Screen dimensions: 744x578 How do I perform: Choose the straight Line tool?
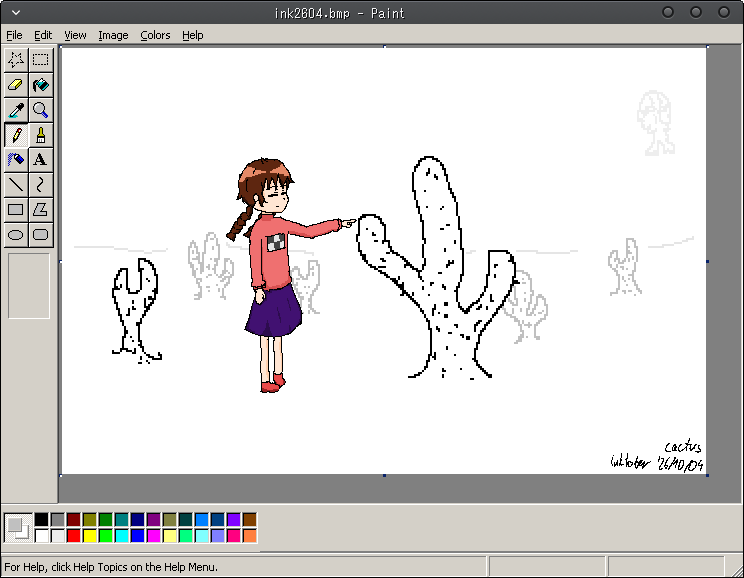tap(16, 185)
